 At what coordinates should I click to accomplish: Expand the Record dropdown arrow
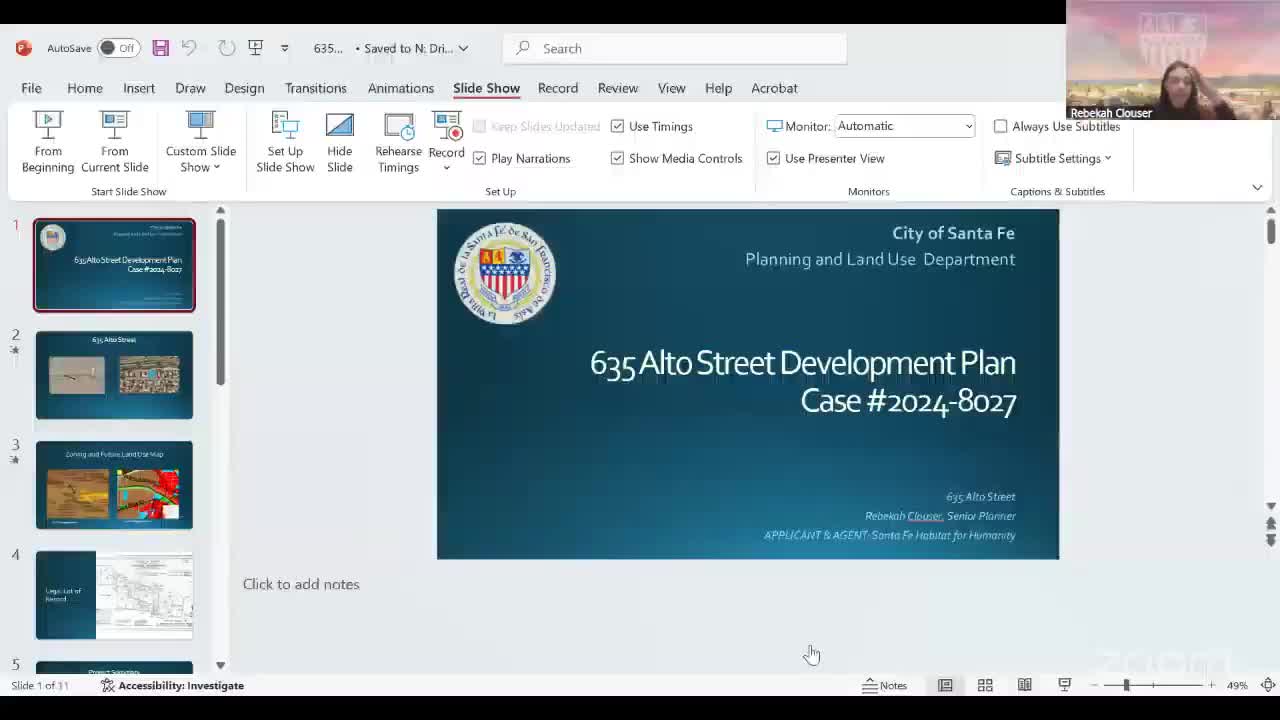(x=446, y=167)
